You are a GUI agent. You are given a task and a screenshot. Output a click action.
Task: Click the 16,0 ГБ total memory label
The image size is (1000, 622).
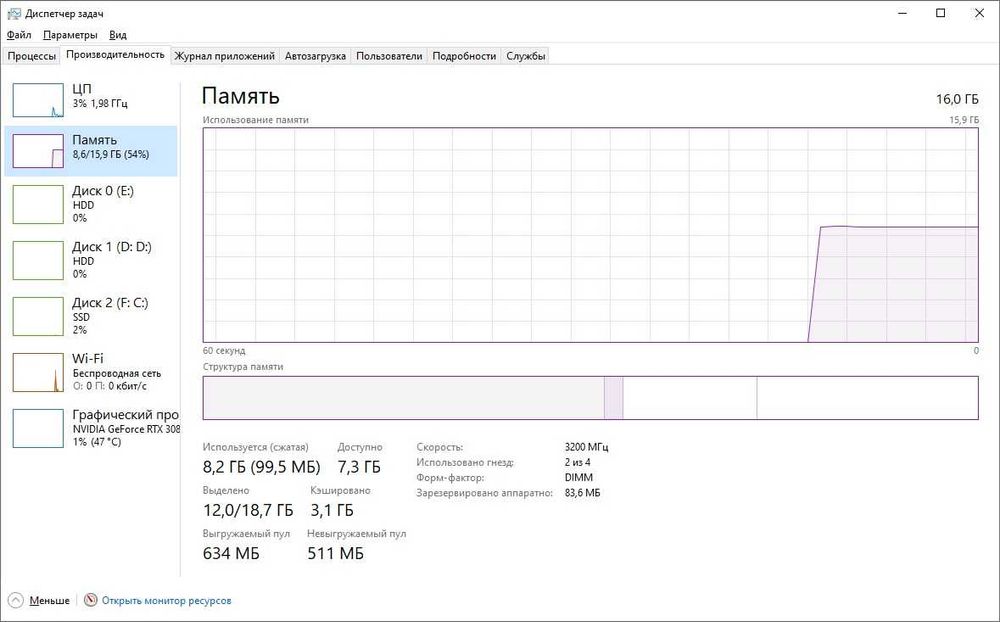957,99
